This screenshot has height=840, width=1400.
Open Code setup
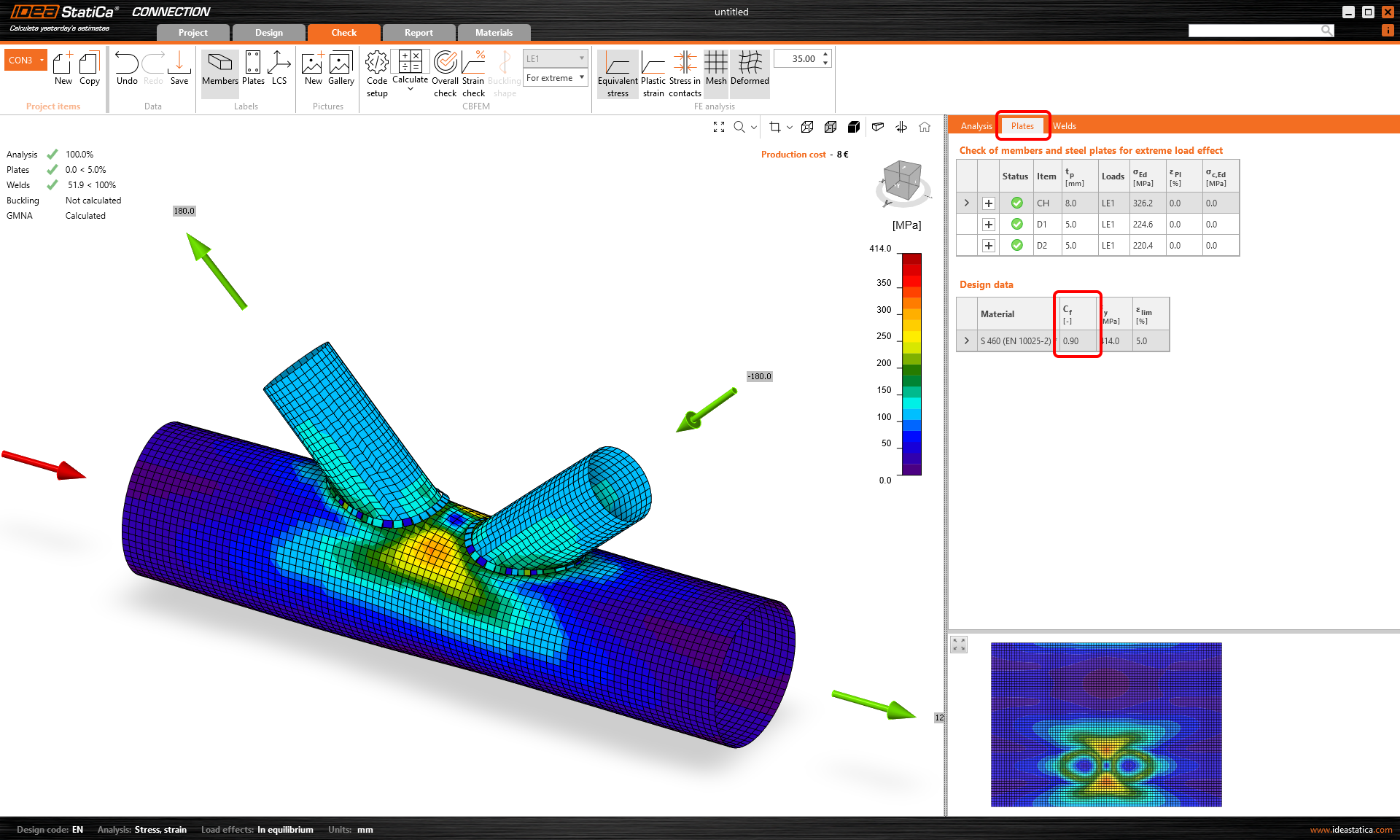click(376, 73)
